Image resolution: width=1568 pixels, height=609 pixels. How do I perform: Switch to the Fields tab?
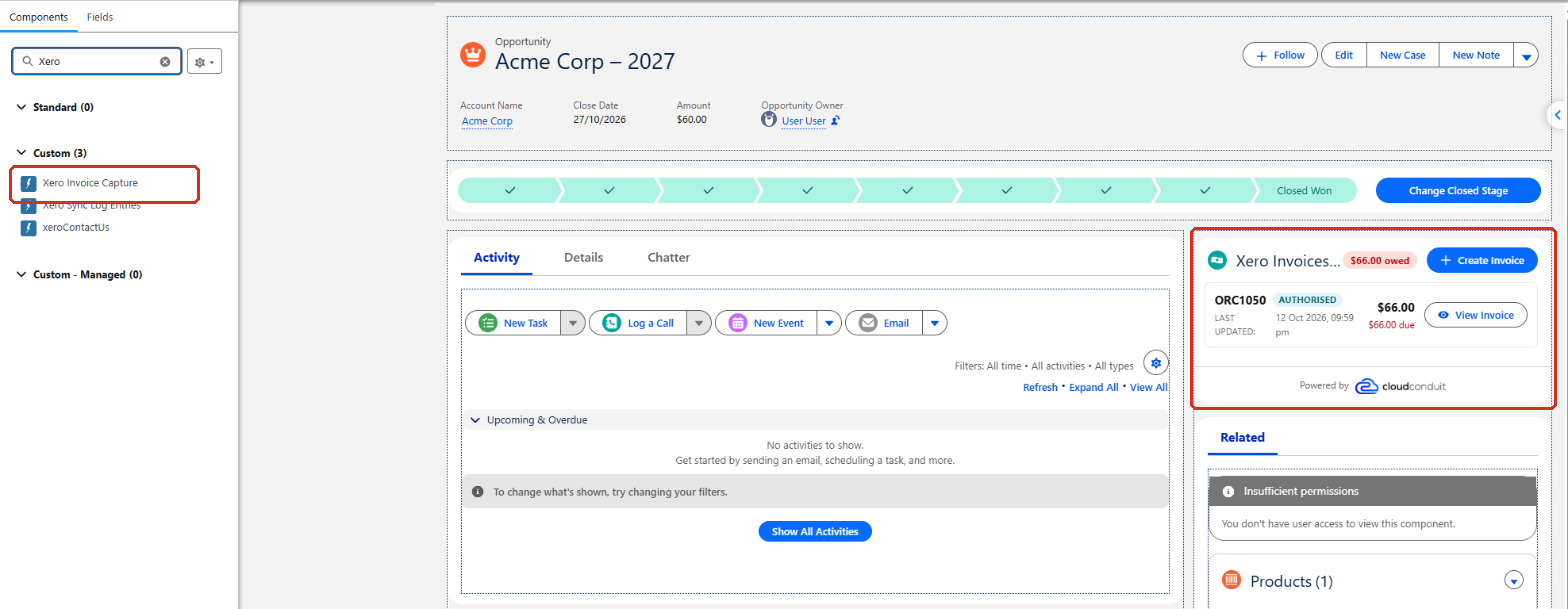pyautogui.click(x=100, y=17)
